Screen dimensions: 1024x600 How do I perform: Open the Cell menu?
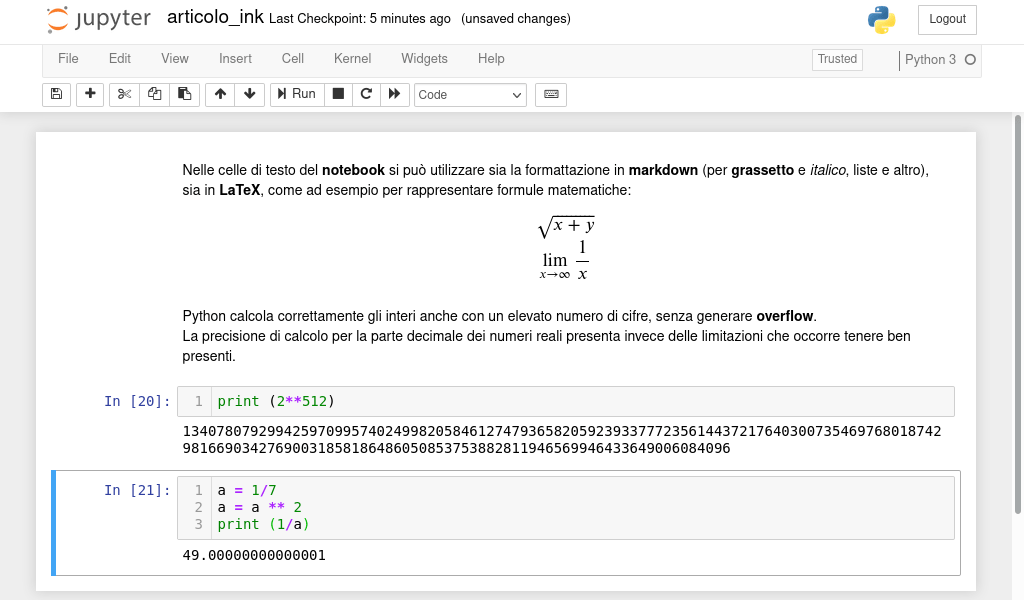pos(293,59)
